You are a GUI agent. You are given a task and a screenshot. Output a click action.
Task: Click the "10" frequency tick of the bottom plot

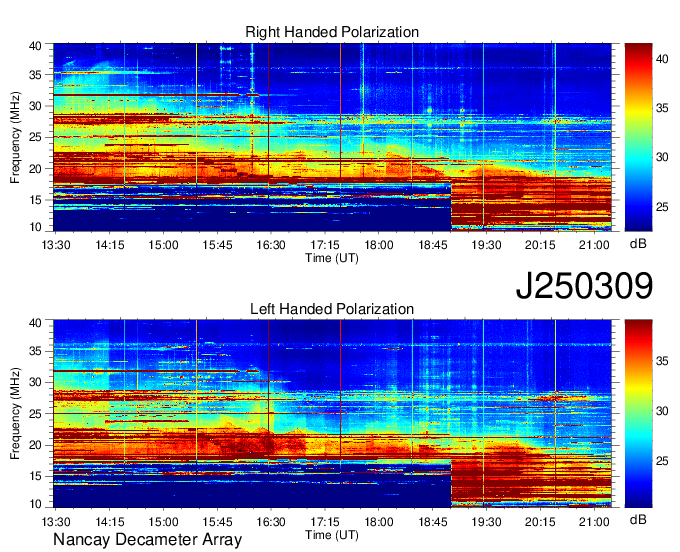point(35,504)
